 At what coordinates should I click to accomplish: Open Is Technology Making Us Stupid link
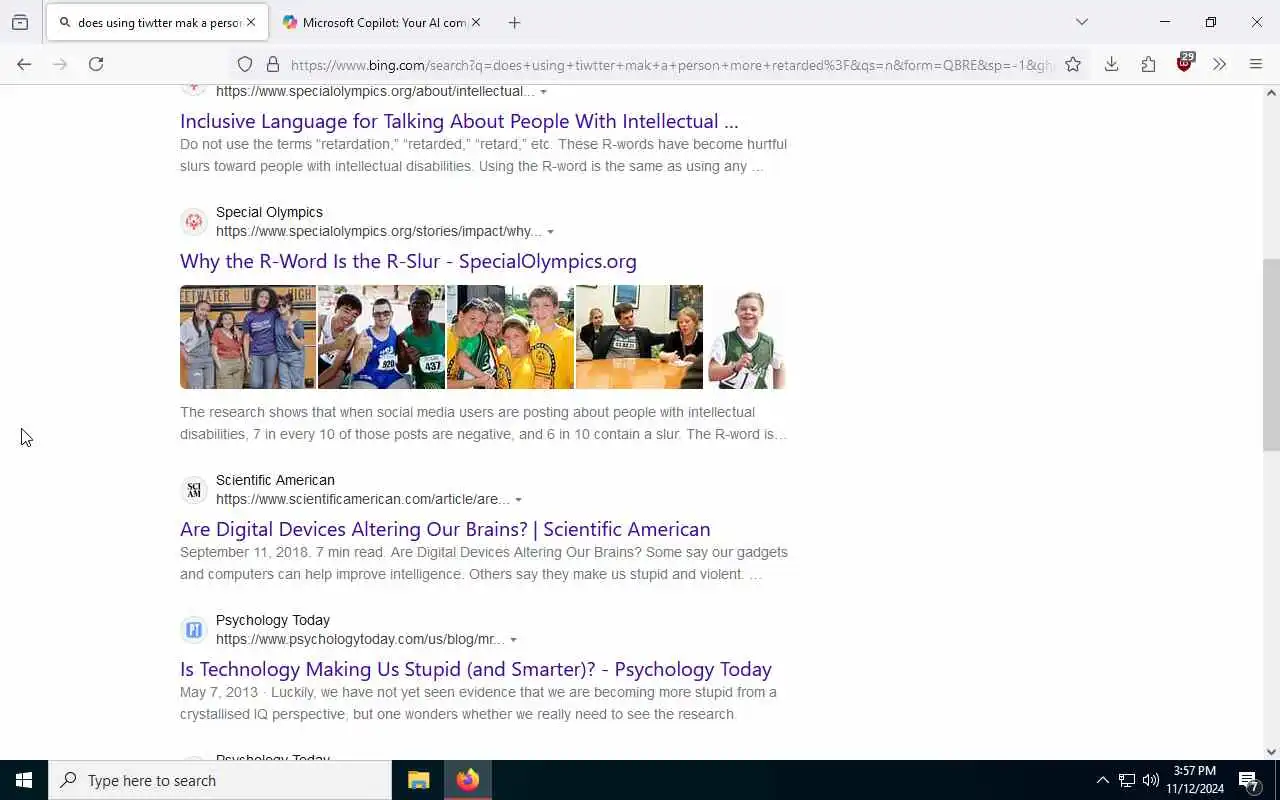(476, 669)
